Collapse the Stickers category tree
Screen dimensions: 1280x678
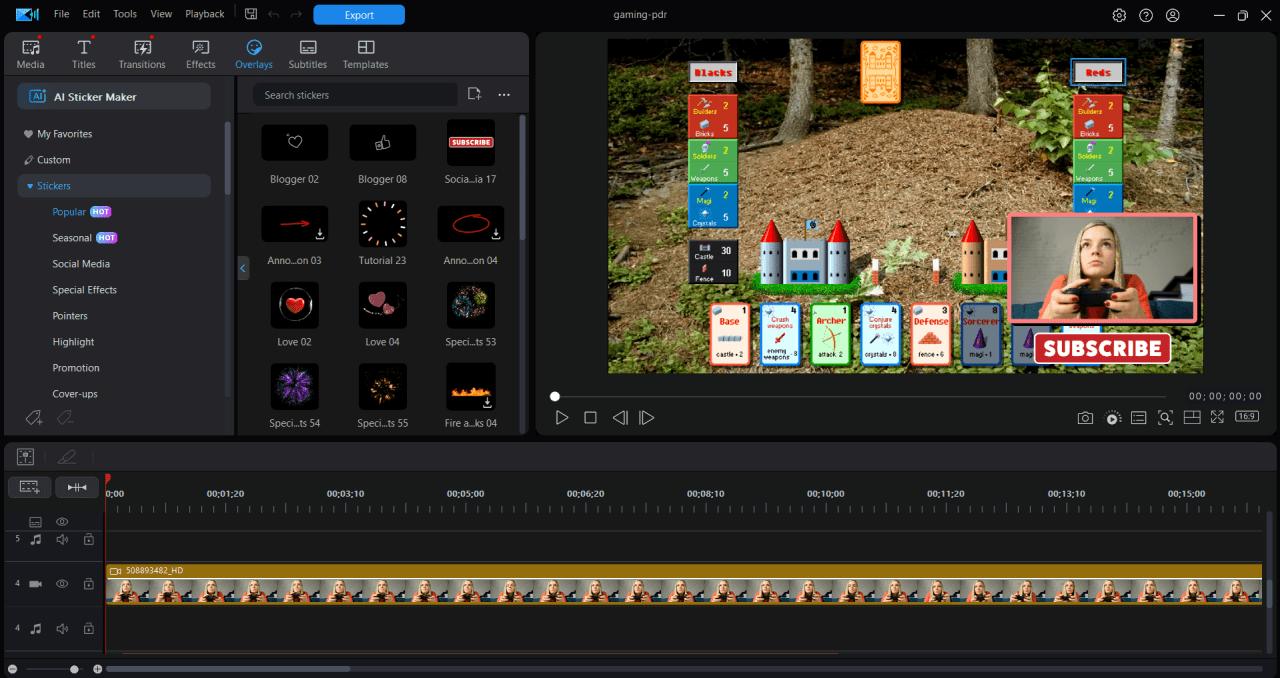click(30, 186)
